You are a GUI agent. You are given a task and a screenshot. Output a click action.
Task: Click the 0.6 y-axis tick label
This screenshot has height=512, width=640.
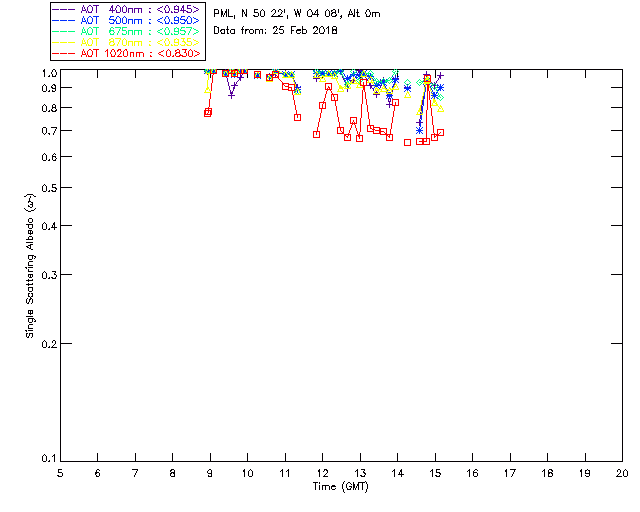tap(49, 157)
